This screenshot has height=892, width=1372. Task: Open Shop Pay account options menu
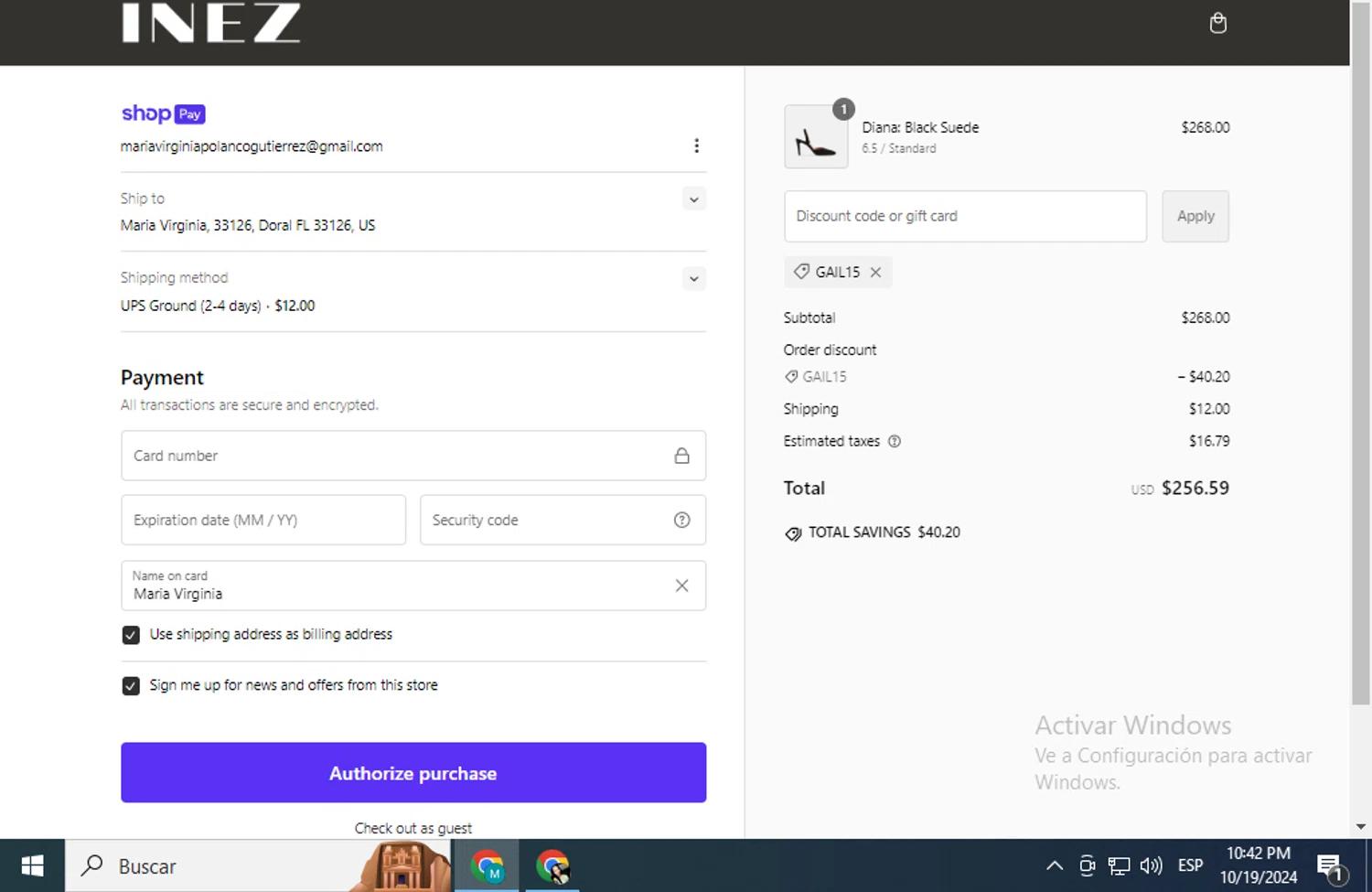click(x=696, y=146)
